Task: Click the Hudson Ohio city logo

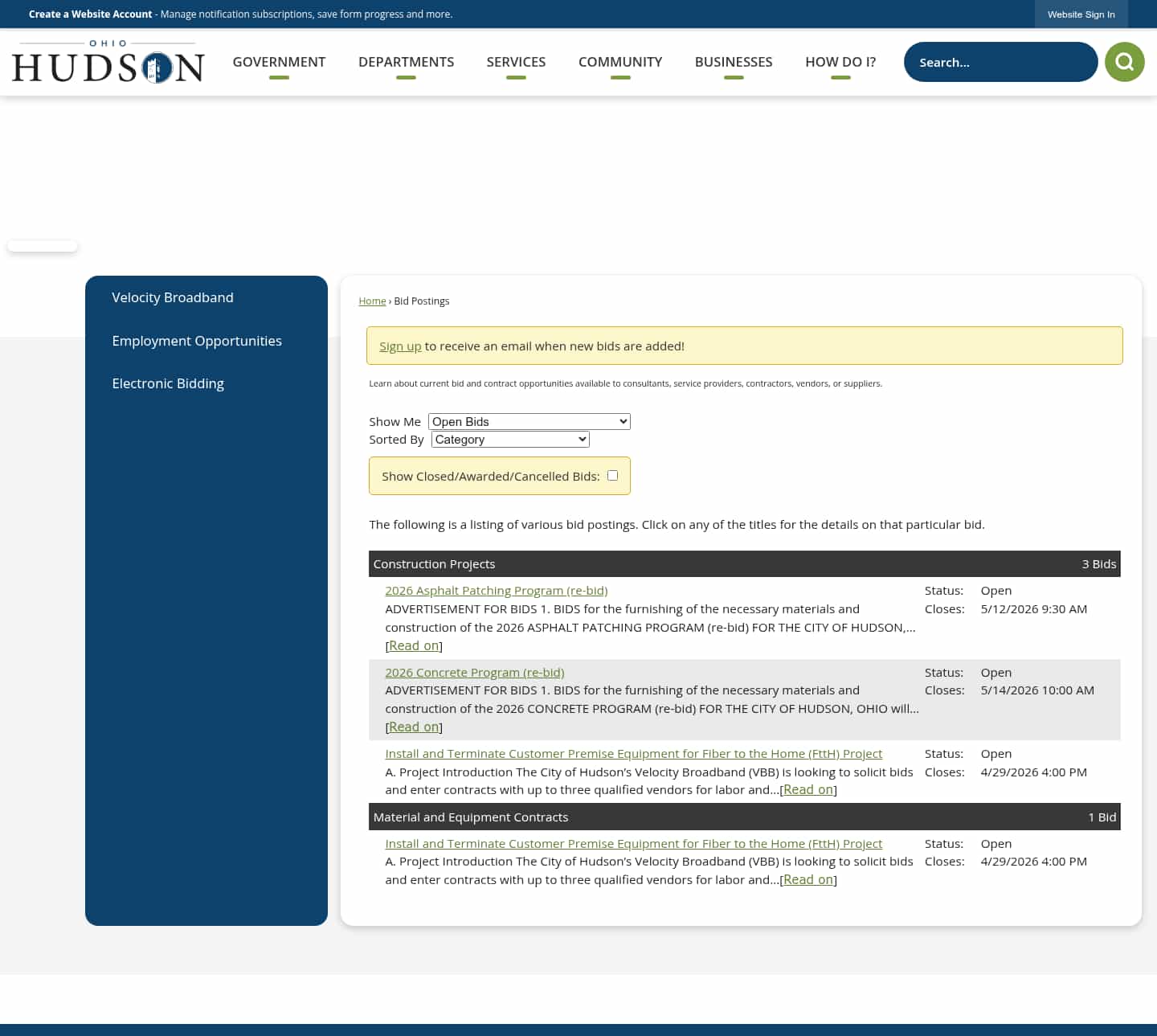Action: (108, 62)
